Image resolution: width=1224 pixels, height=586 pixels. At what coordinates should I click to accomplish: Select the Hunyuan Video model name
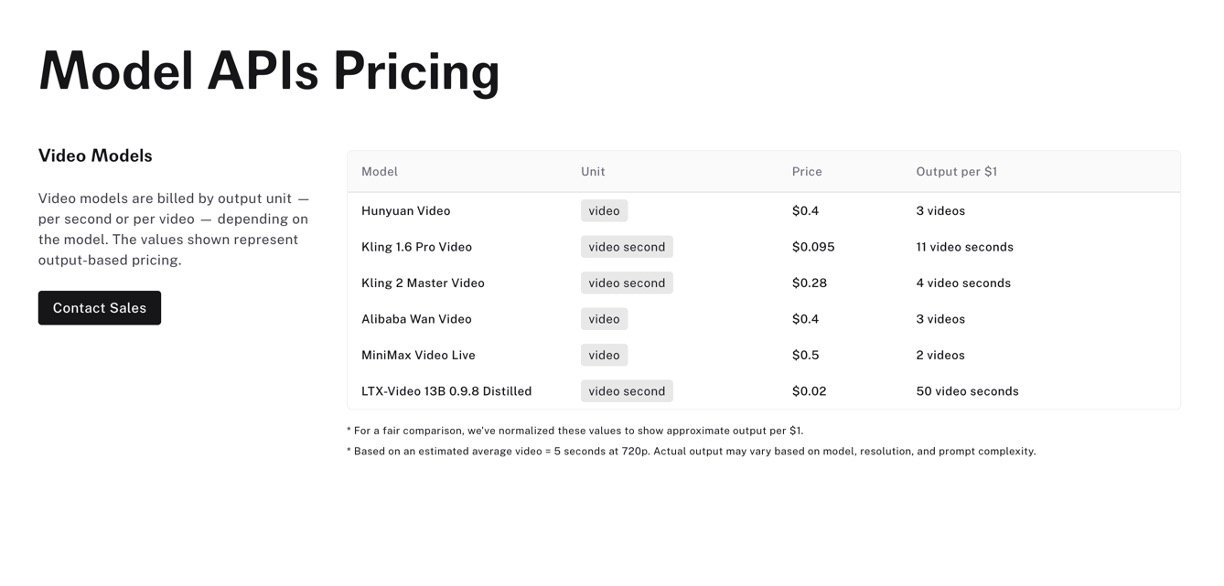coord(406,211)
